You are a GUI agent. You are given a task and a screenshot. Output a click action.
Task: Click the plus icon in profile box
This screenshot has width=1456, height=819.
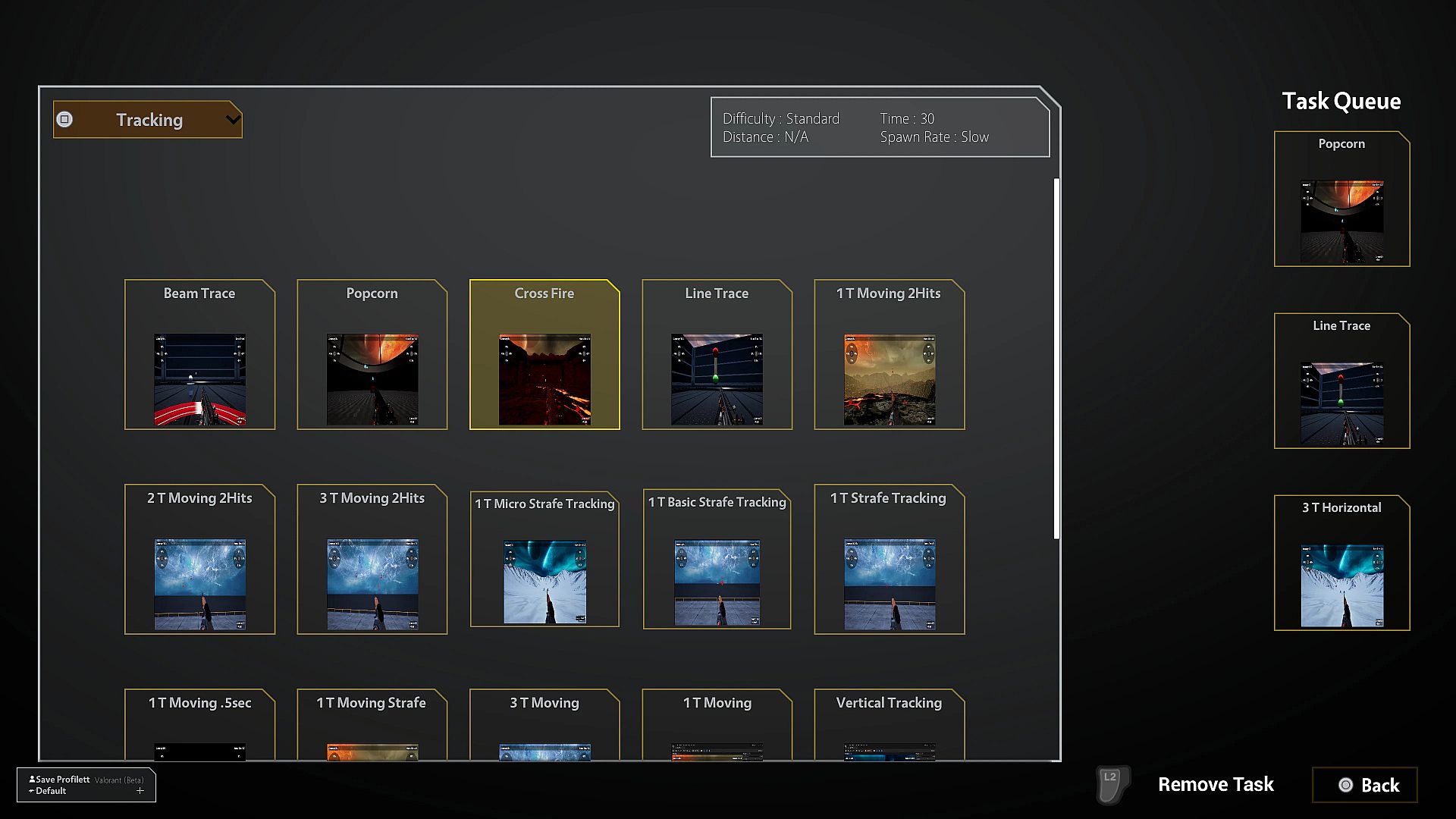[x=140, y=791]
